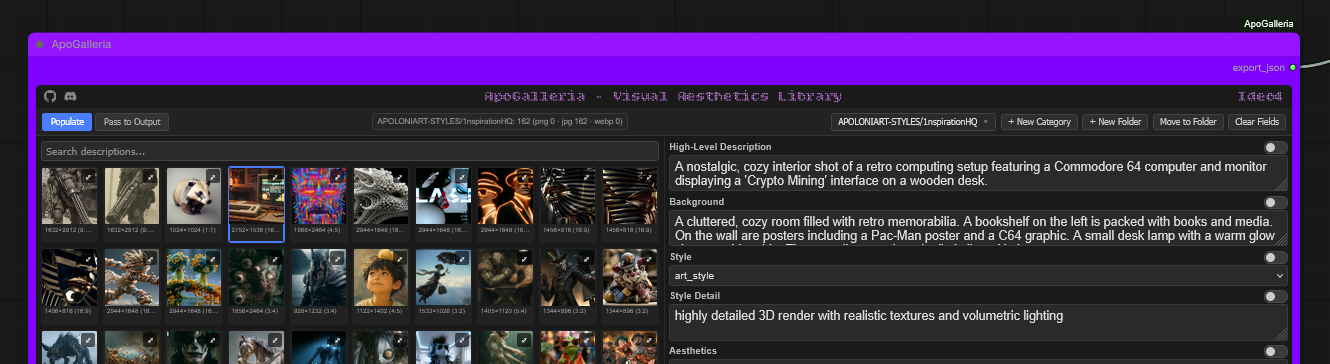This screenshot has width=1330, height=364.
Task: Click Clear Fields
Action: click(1258, 122)
